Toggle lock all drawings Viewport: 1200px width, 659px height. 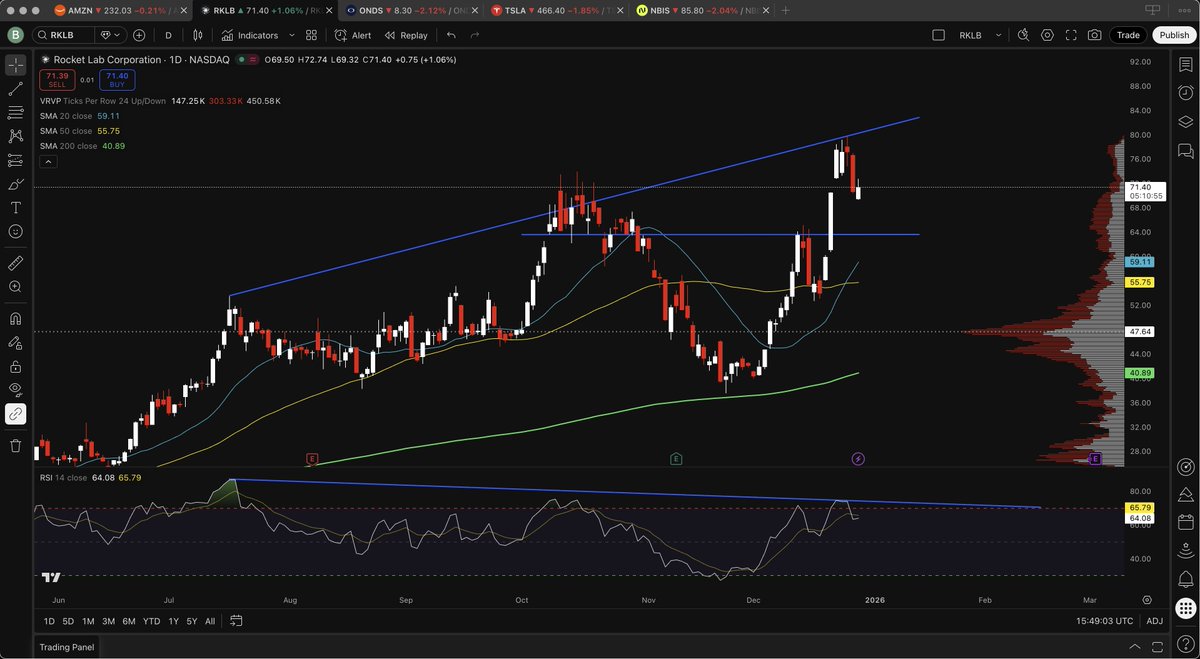pyautogui.click(x=15, y=366)
